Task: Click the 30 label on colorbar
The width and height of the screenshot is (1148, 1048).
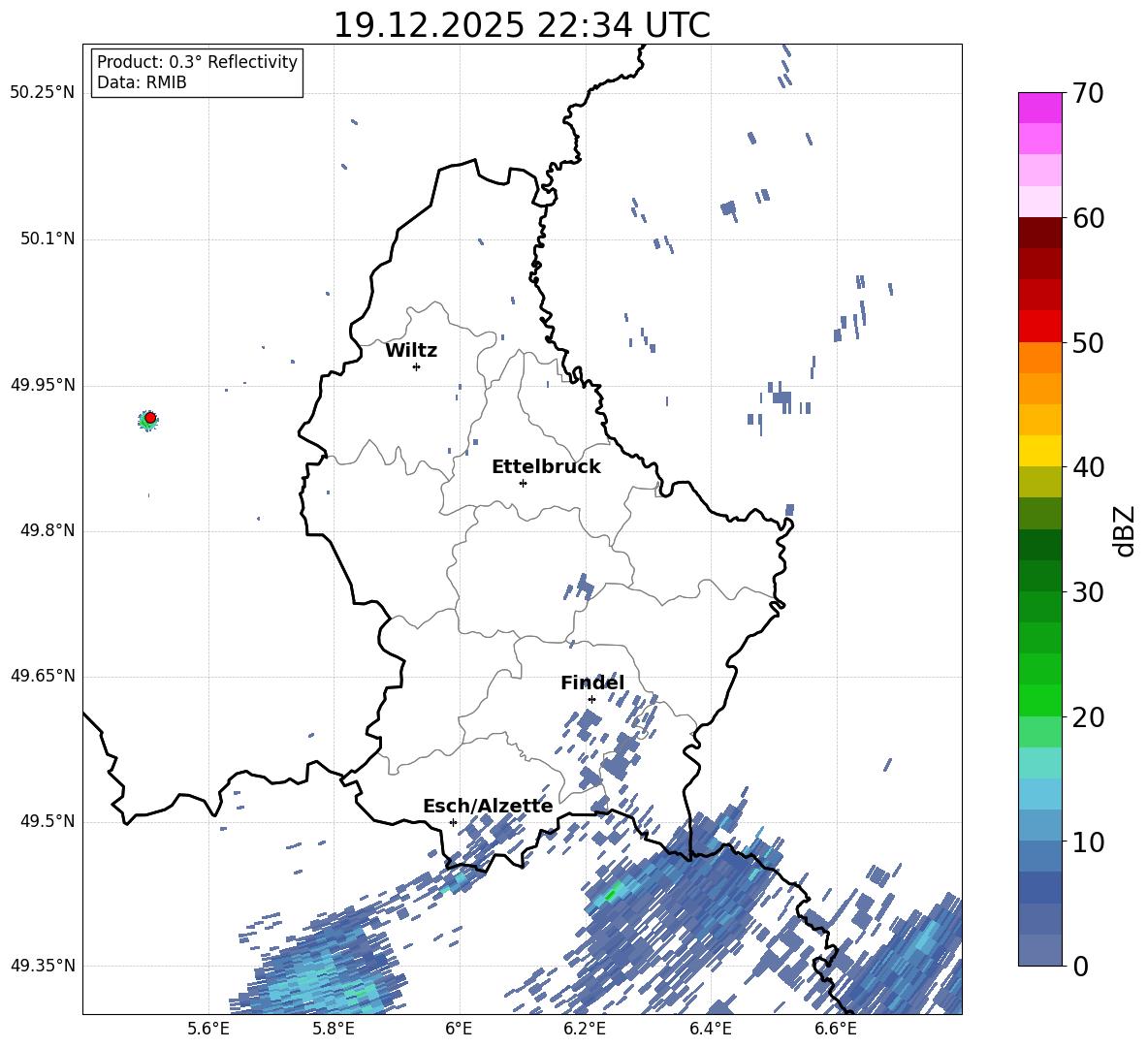Action: click(1088, 592)
